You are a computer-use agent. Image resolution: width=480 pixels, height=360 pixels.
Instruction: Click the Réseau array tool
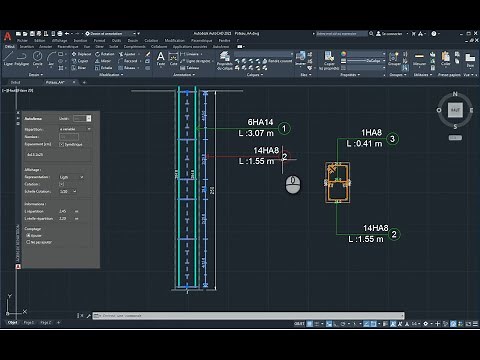[127, 68]
